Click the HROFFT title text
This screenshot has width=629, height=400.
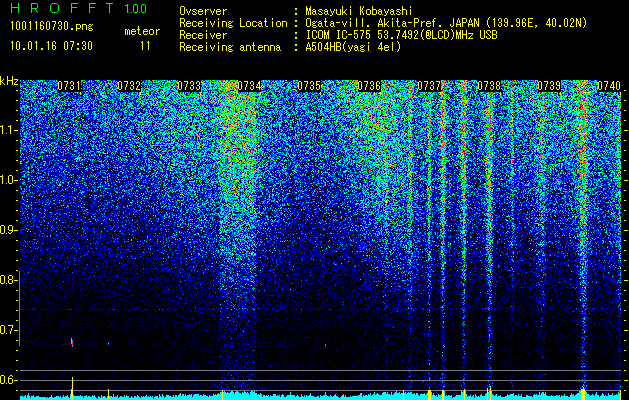point(62,8)
